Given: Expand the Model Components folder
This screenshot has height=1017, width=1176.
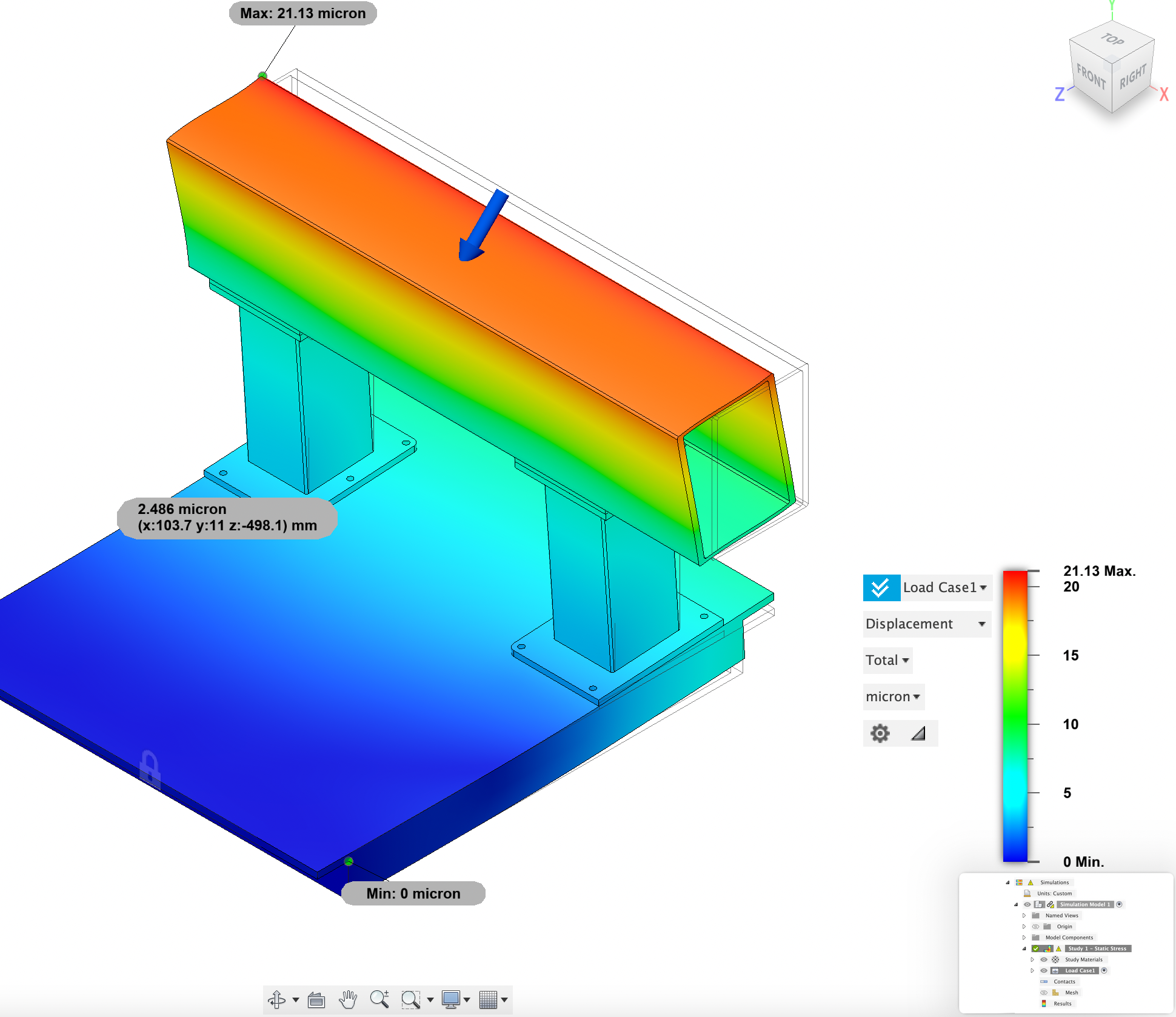Looking at the screenshot, I should pos(1024,938).
